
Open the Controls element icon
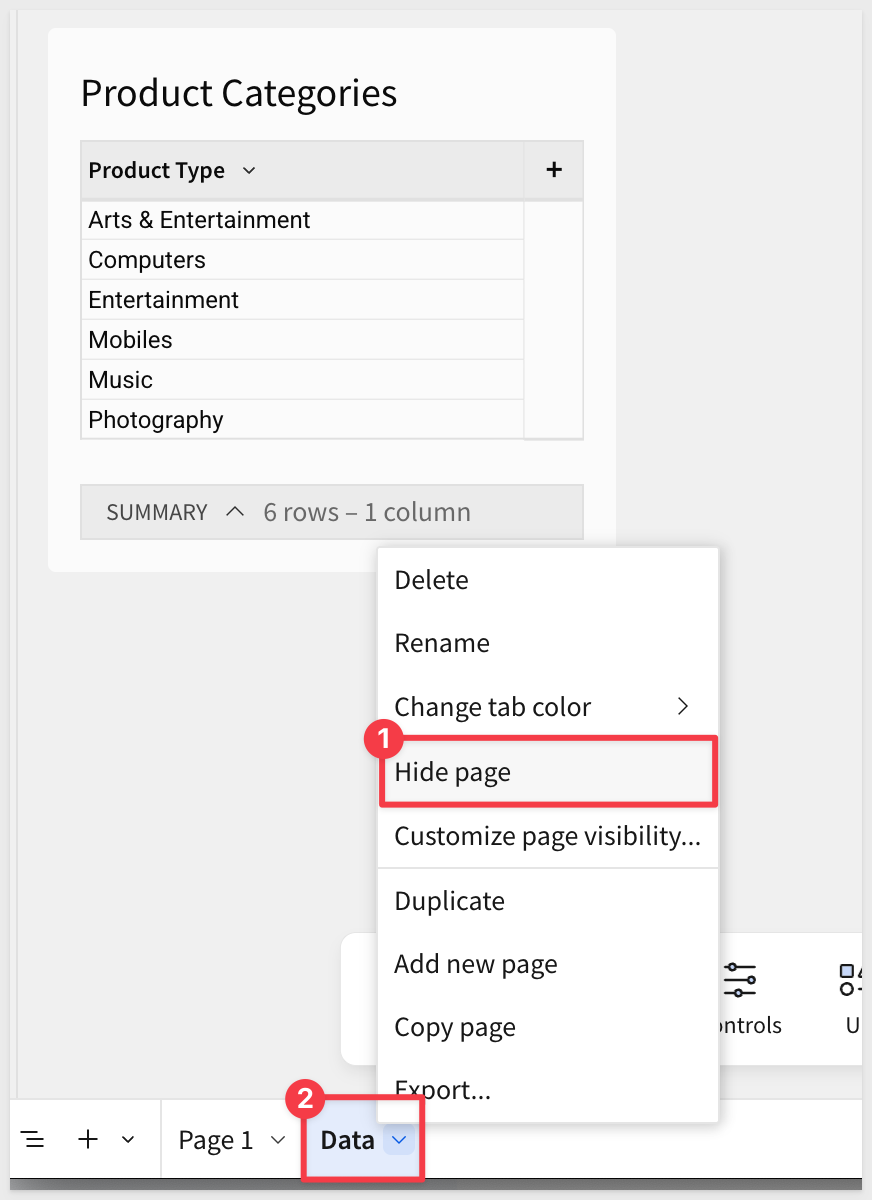click(741, 980)
